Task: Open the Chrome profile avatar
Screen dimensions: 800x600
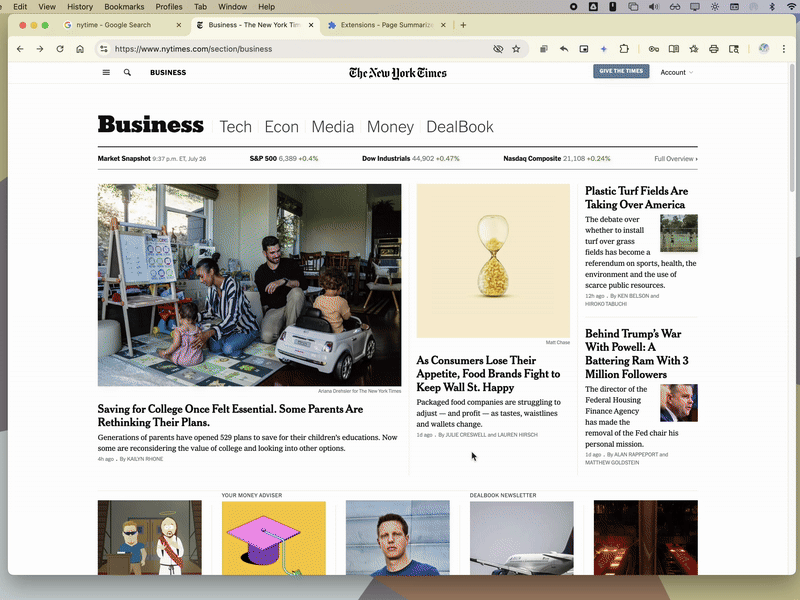Action: coord(764,48)
